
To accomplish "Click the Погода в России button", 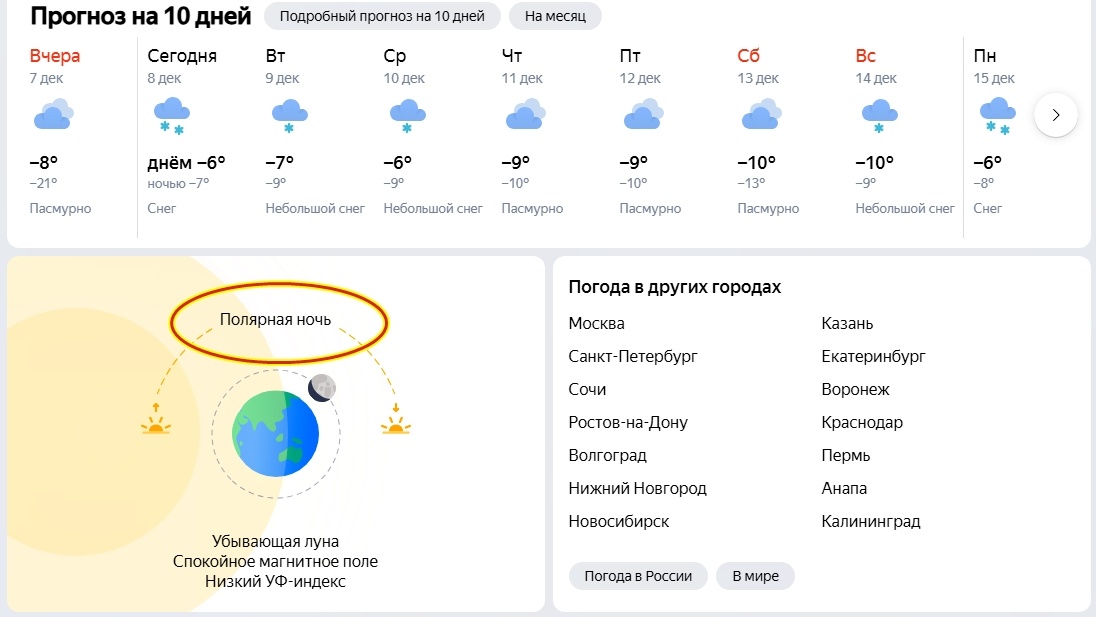I will click(638, 576).
